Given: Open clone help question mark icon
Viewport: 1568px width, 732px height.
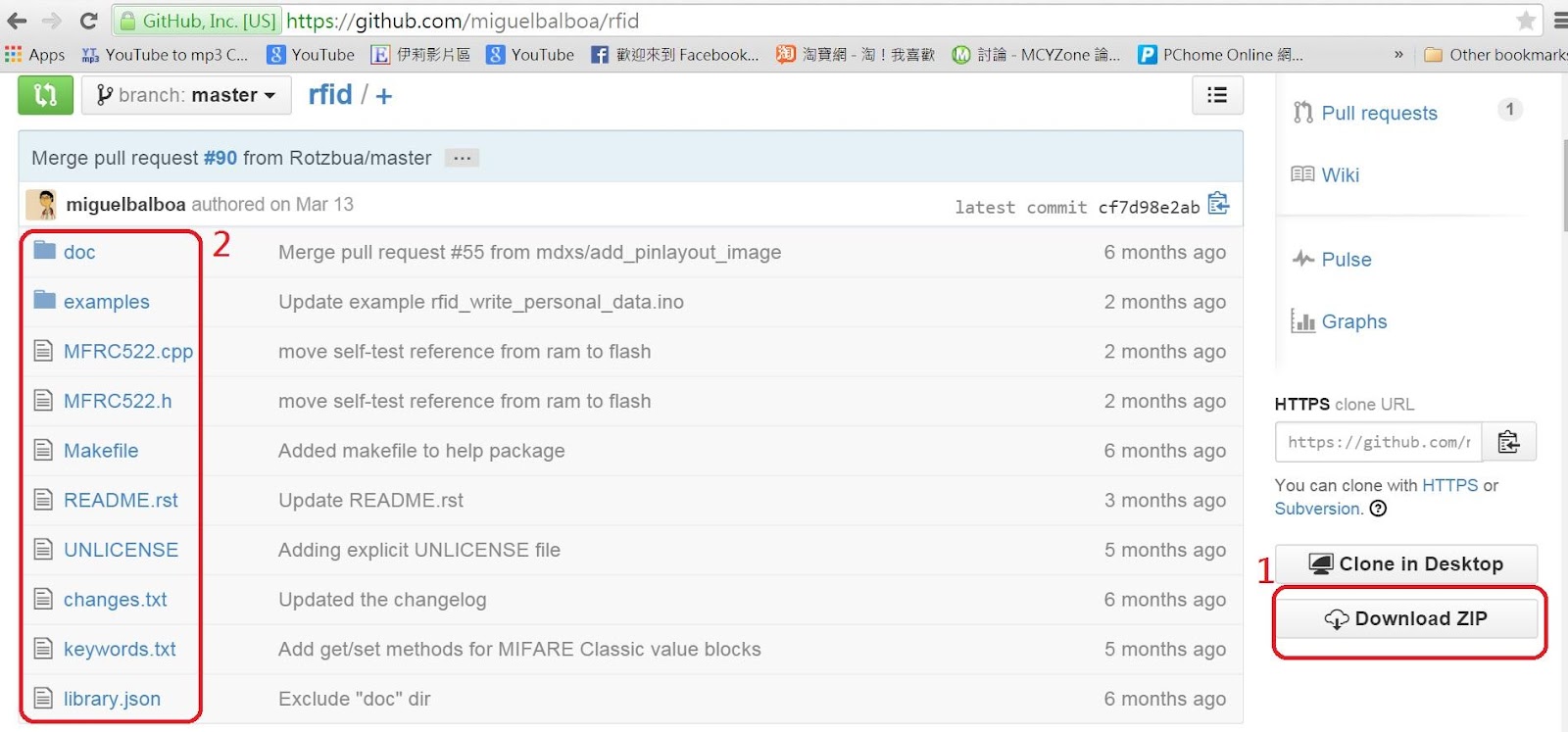Looking at the screenshot, I should 1378,508.
